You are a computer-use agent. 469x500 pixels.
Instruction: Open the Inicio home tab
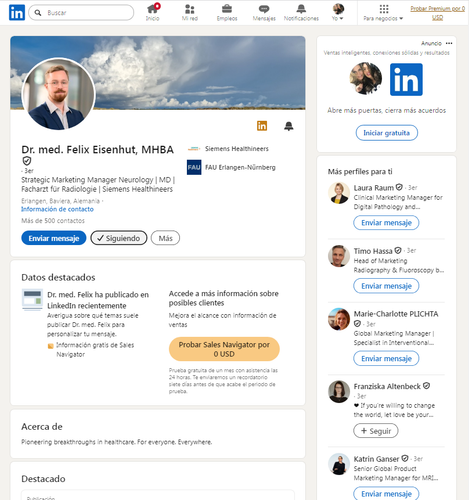(x=153, y=12)
